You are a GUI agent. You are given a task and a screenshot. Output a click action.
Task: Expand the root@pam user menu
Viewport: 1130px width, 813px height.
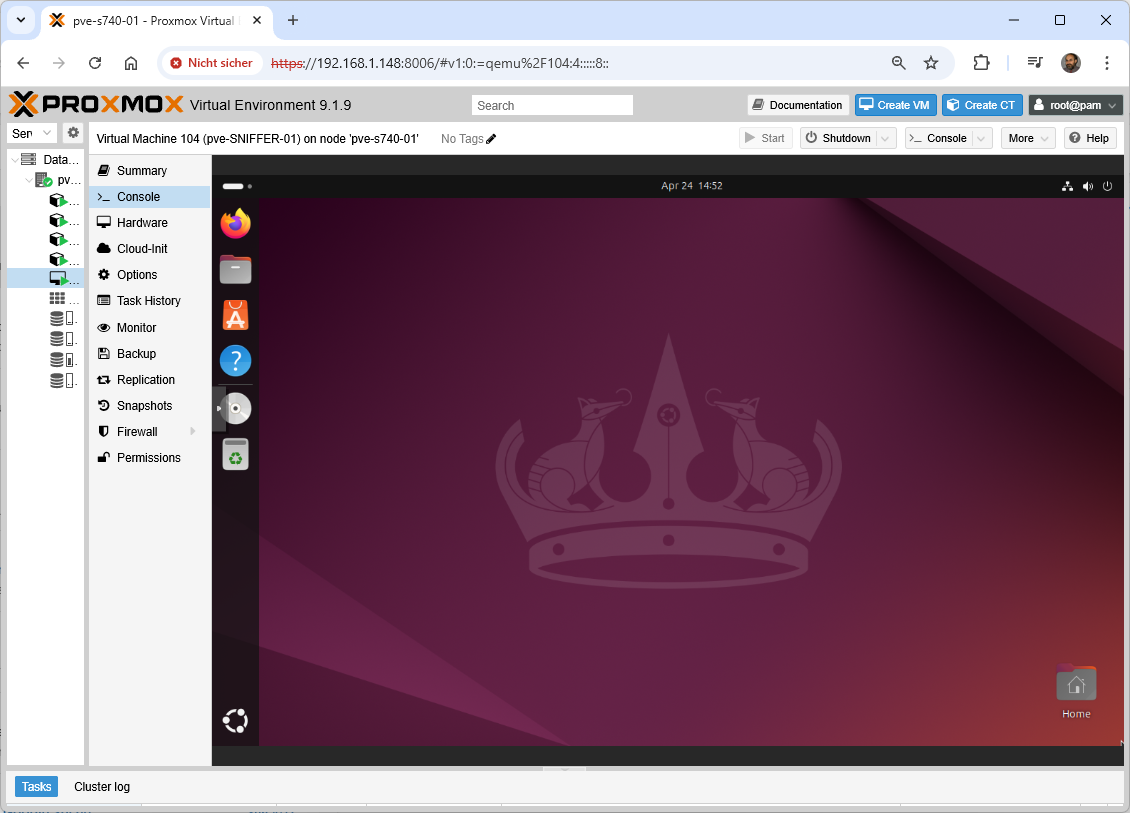[x=1076, y=105]
